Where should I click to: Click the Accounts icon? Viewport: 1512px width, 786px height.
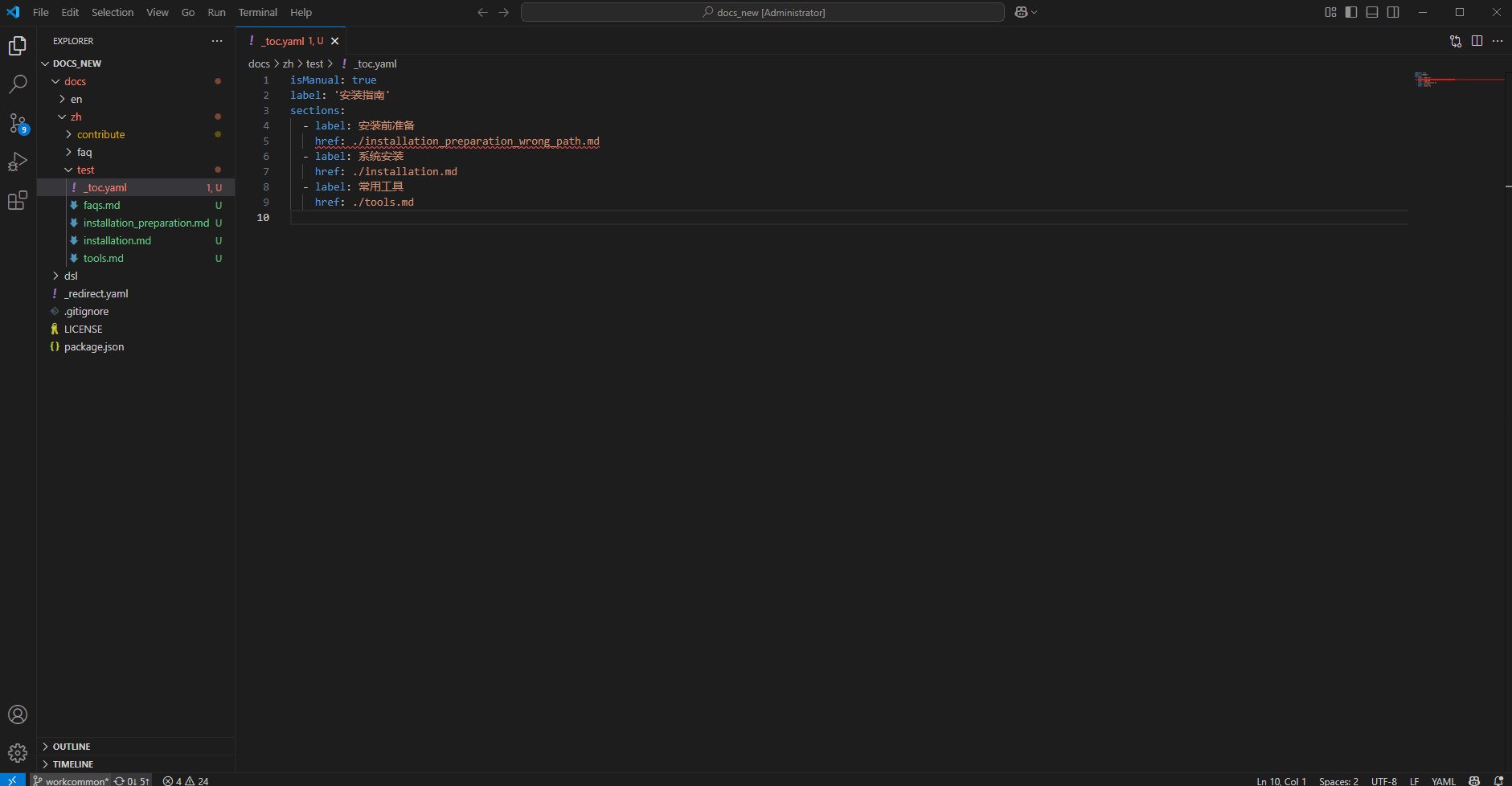18,714
